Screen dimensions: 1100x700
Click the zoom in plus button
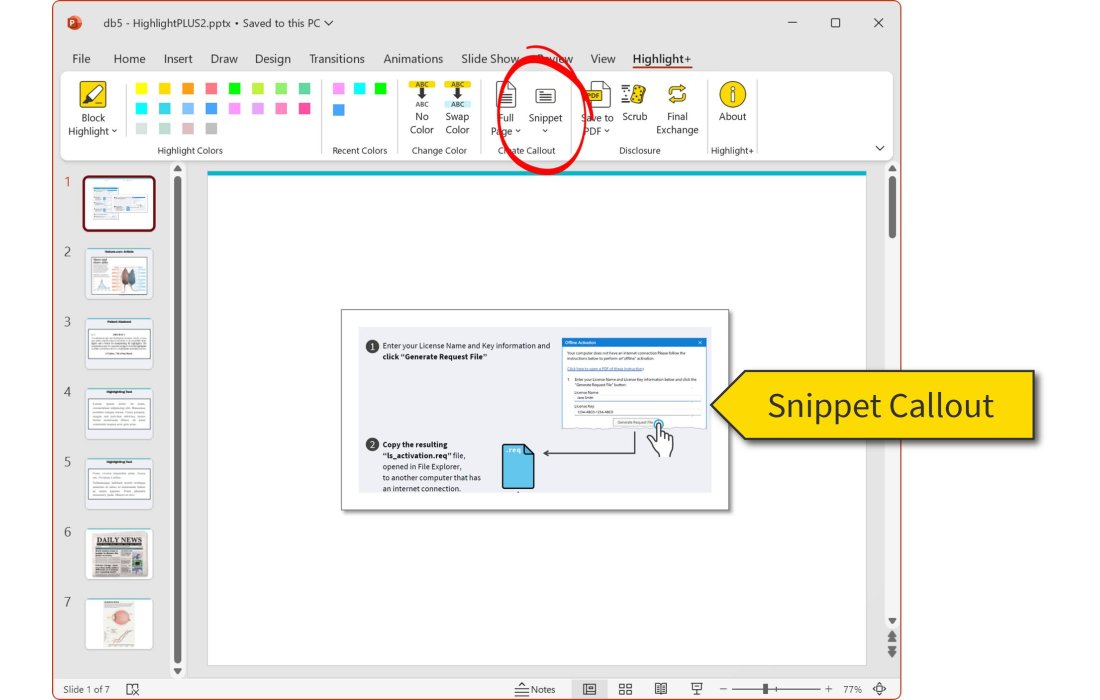829,689
